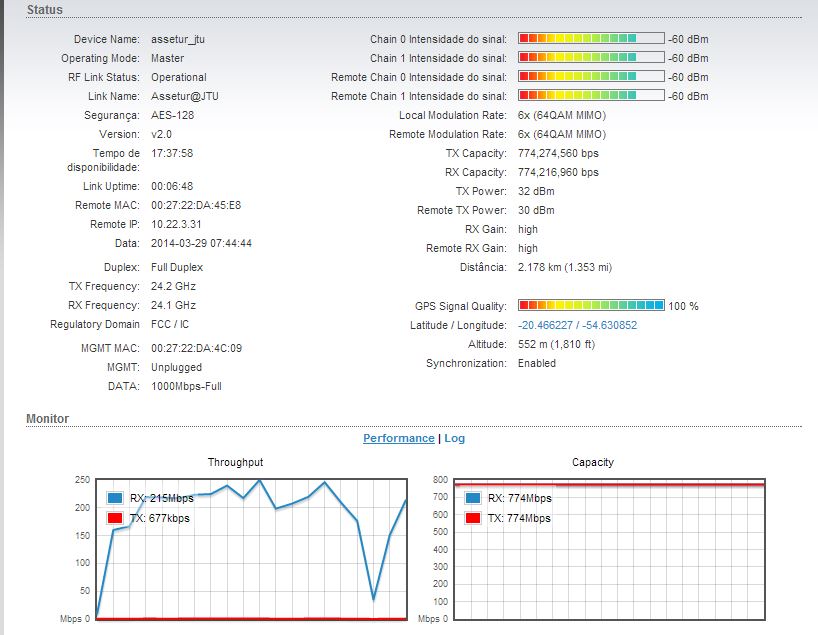This screenshot has width=818, height=635.
Task: Select MGMT MAC 00:27:22:DA:4C:09
Action: click(x=197, y=348)
